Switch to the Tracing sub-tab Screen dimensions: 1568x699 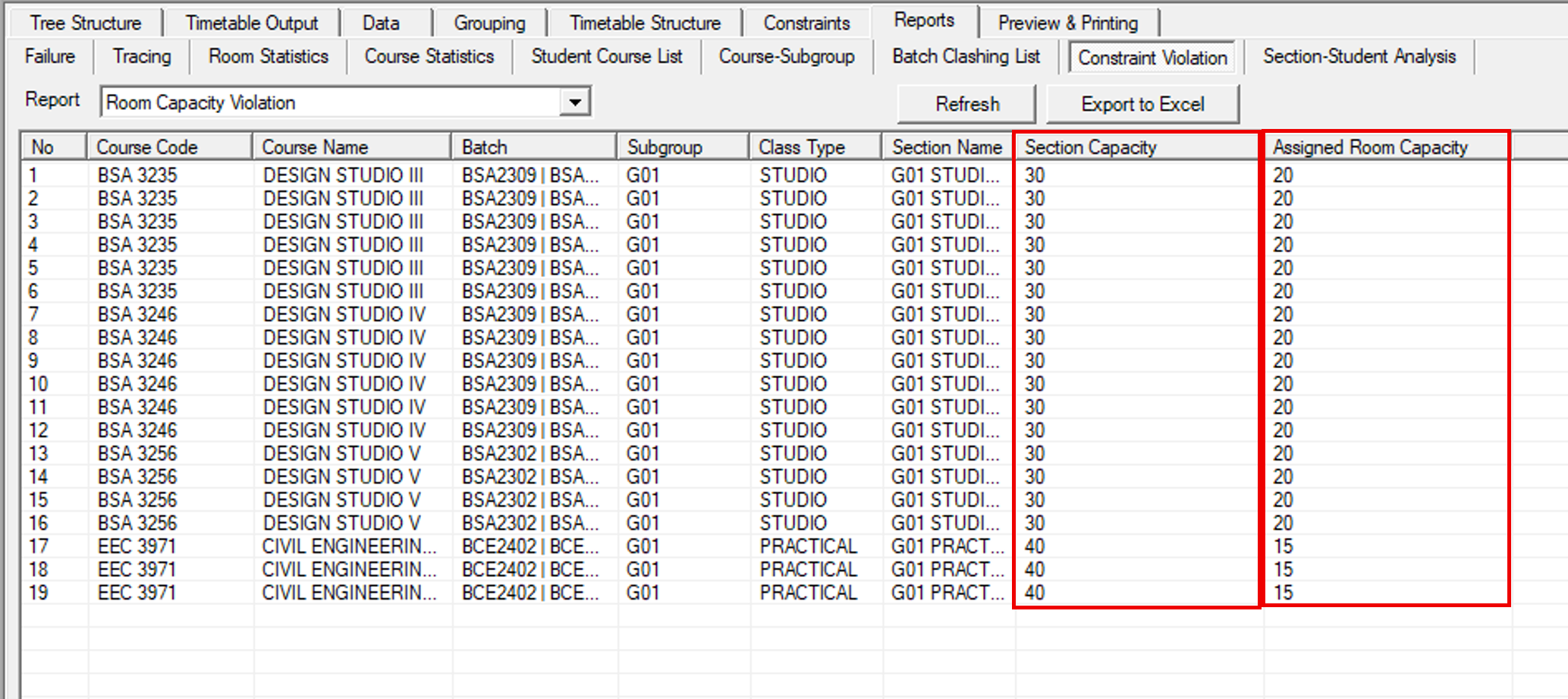click(142, 56)
